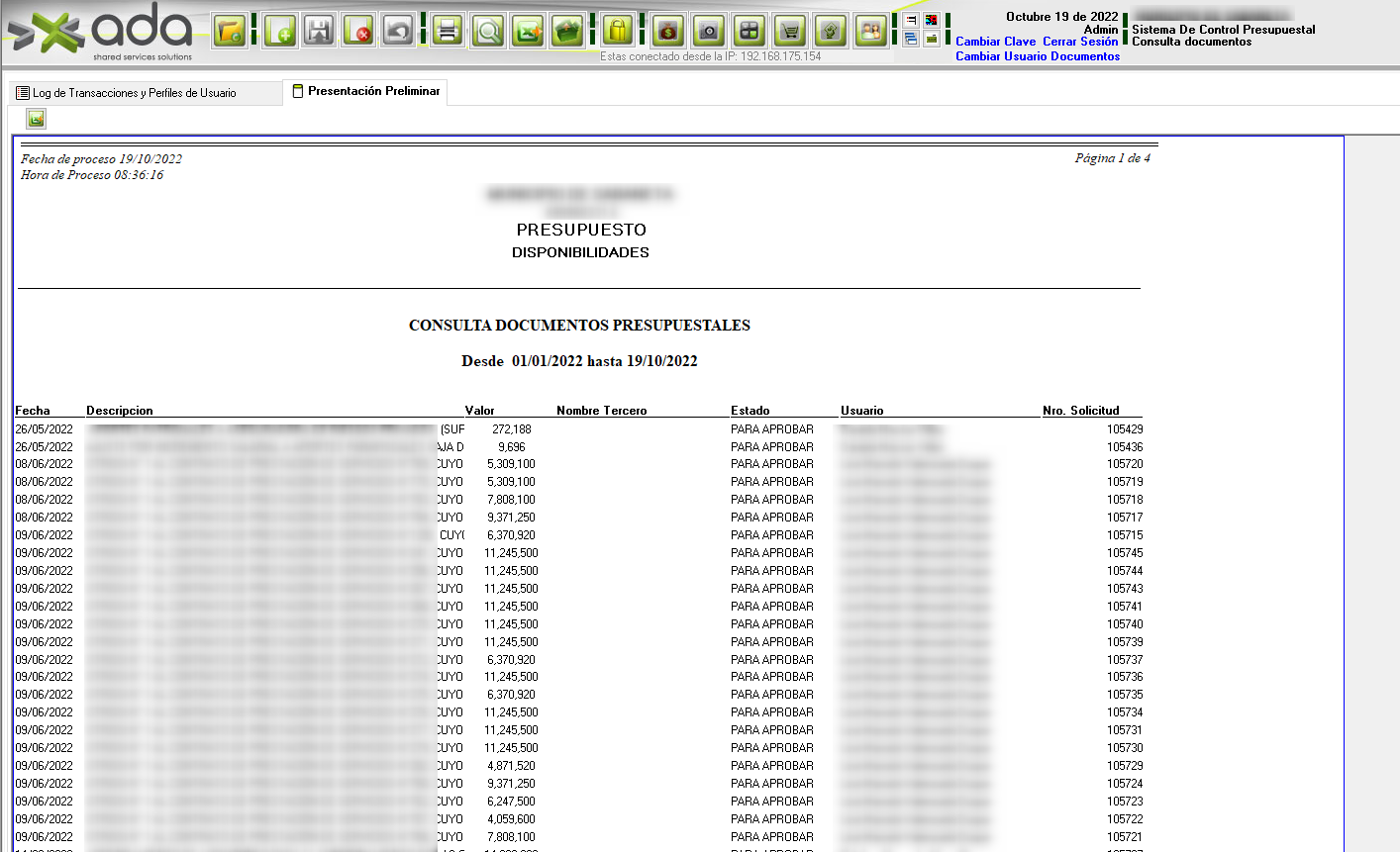Click the magnifying glass search icon
The width and height of the screenshot is (1400, 852).
pyautogui.click(x=487, y=32)
